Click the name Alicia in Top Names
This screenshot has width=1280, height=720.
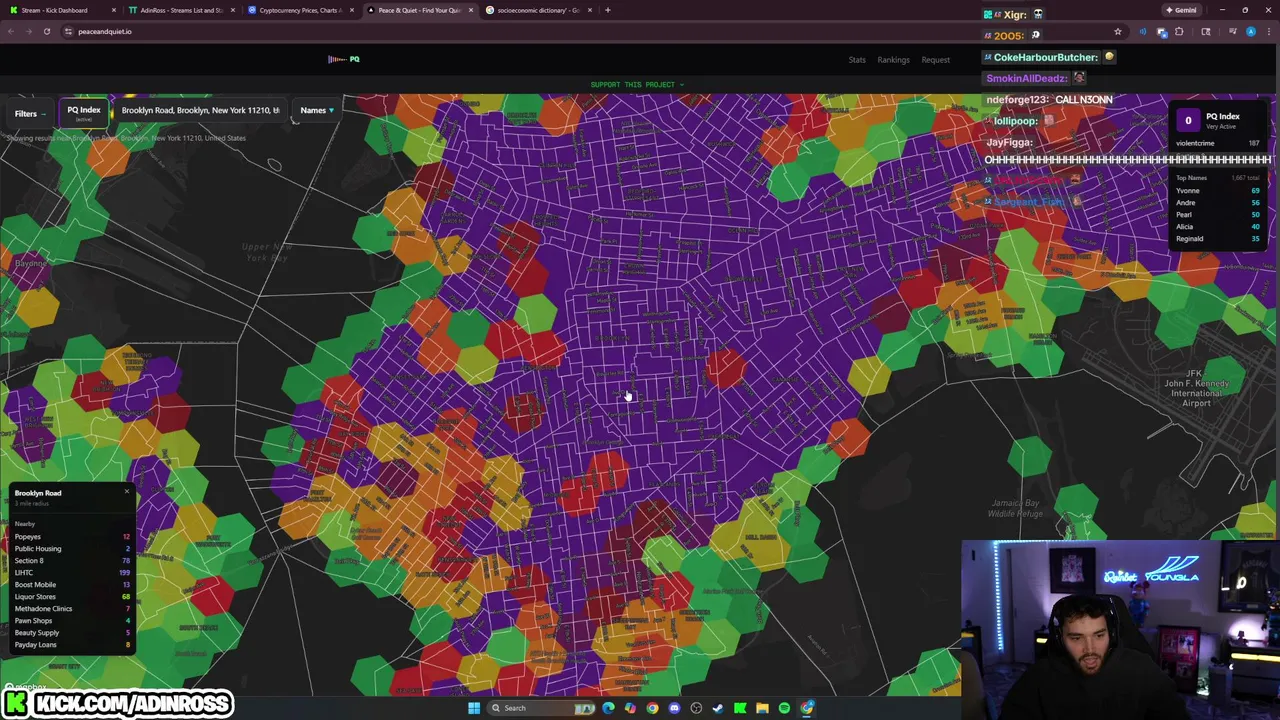click(1185, 226)
